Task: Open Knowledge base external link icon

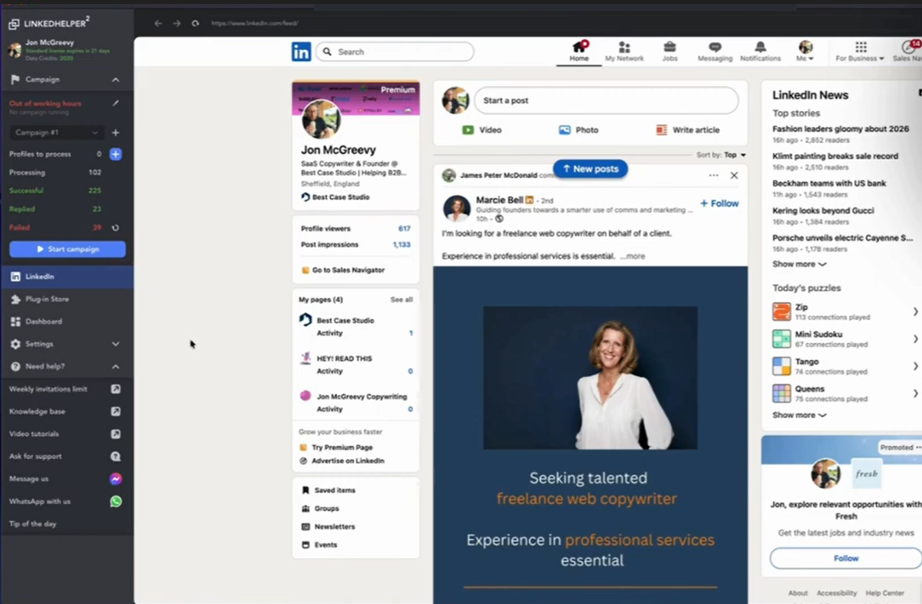Action: click(x=116, y=411)
